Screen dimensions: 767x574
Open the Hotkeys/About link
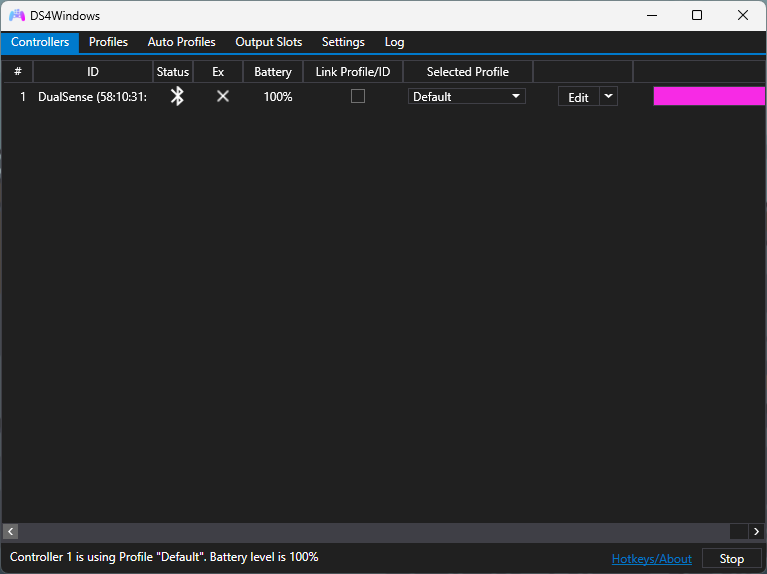tap(651, 559)
